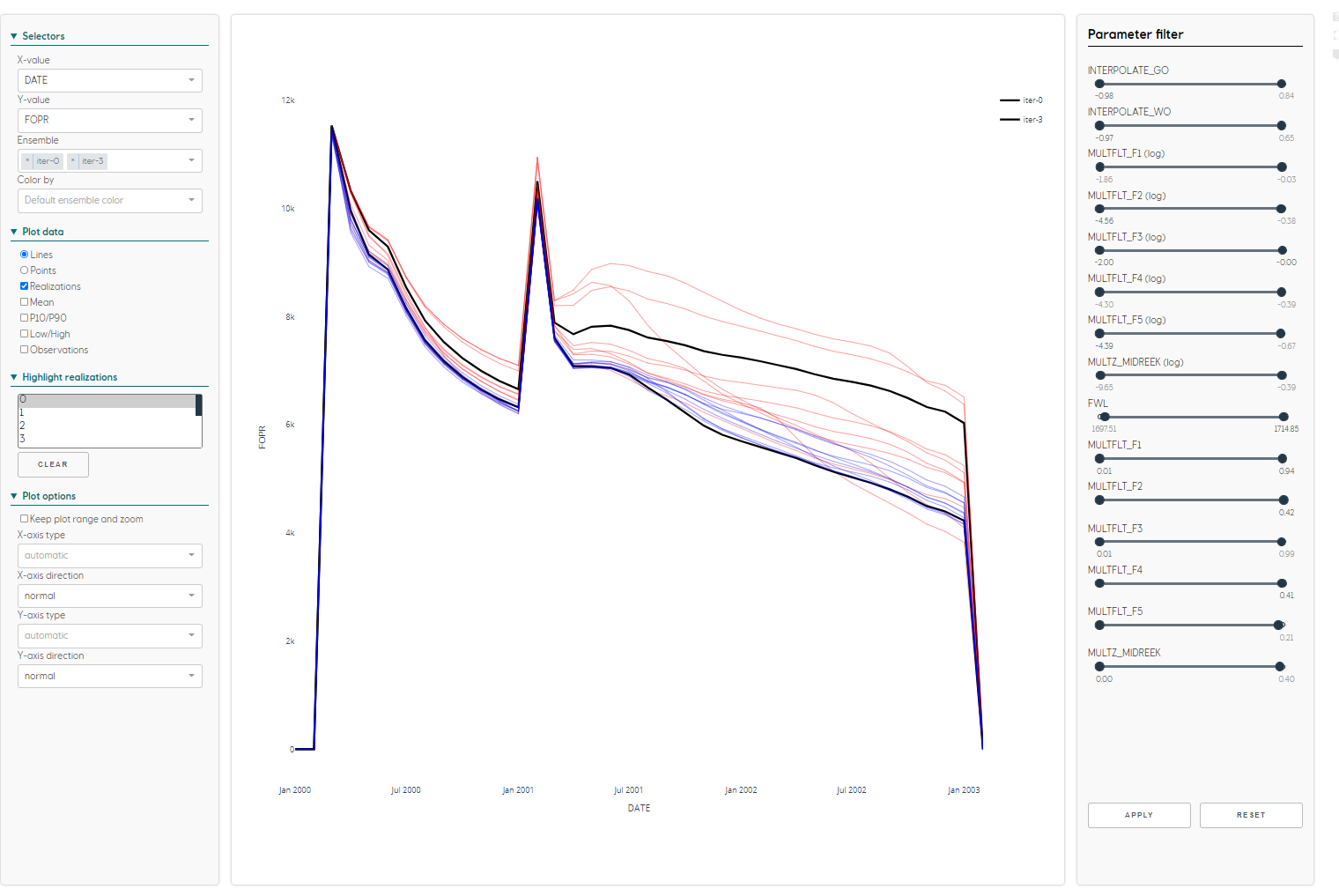The image size is (1339, 896).
Task: Select the Points radio button
Action: point(23,270)
